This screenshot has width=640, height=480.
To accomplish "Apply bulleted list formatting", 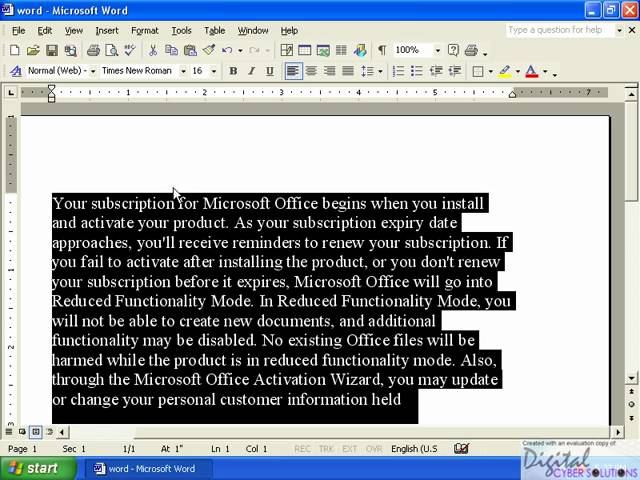I will [x=416, y=71].
